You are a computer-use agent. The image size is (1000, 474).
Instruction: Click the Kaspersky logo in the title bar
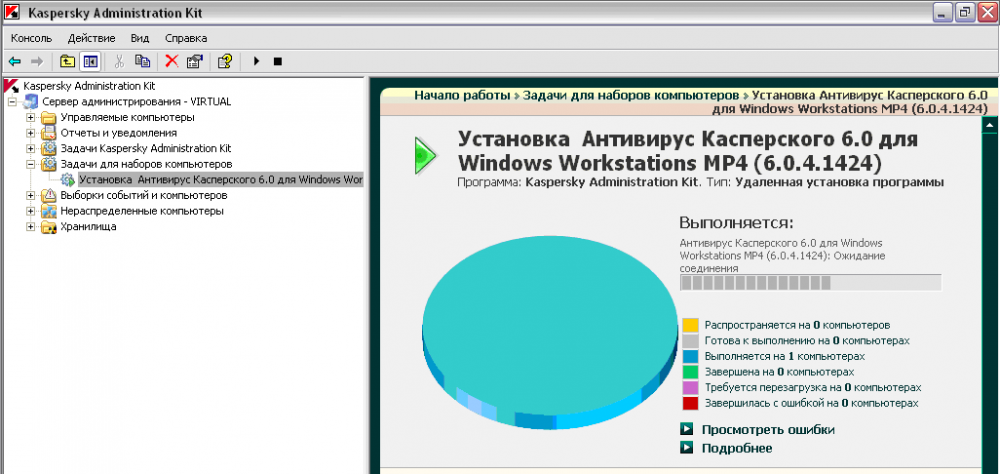point(11,12)
